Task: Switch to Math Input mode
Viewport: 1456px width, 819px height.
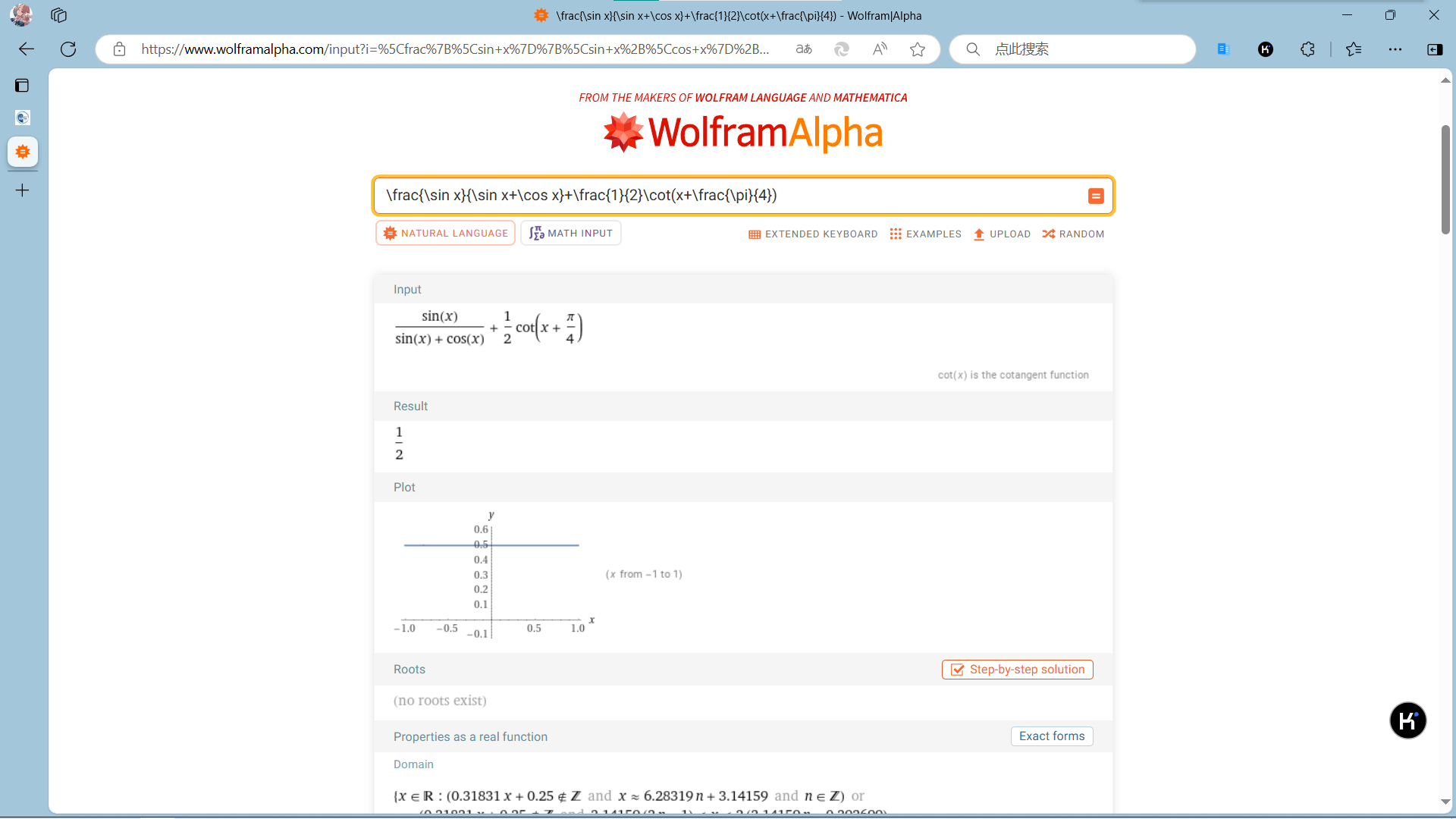Action: (x=571, y=234)
